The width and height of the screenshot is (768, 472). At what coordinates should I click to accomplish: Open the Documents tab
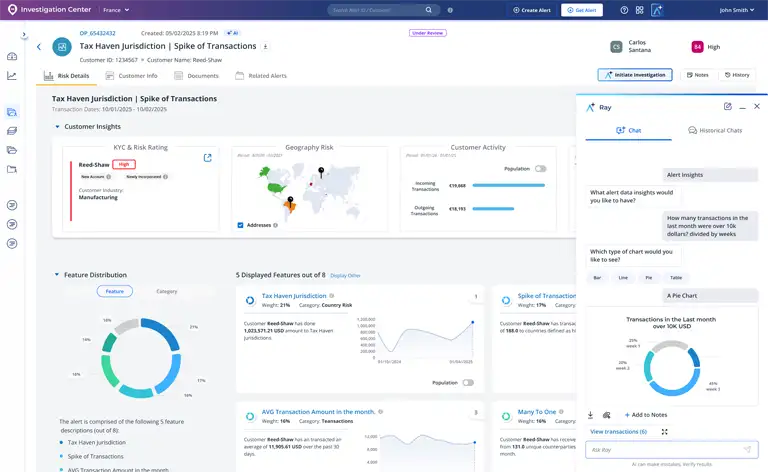[x=196, y=76]
